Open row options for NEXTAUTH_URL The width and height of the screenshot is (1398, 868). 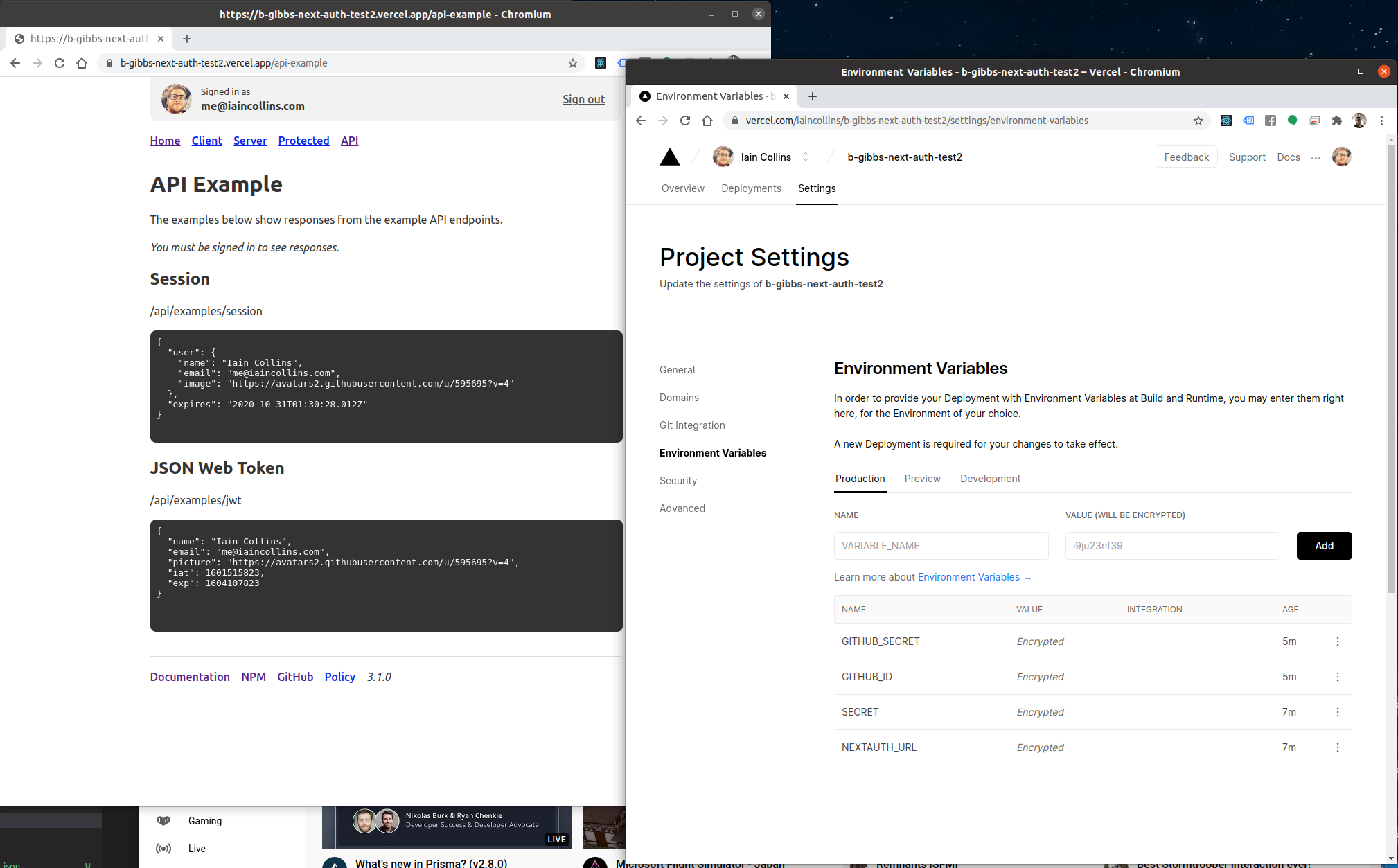click(x=1337, y=747)
